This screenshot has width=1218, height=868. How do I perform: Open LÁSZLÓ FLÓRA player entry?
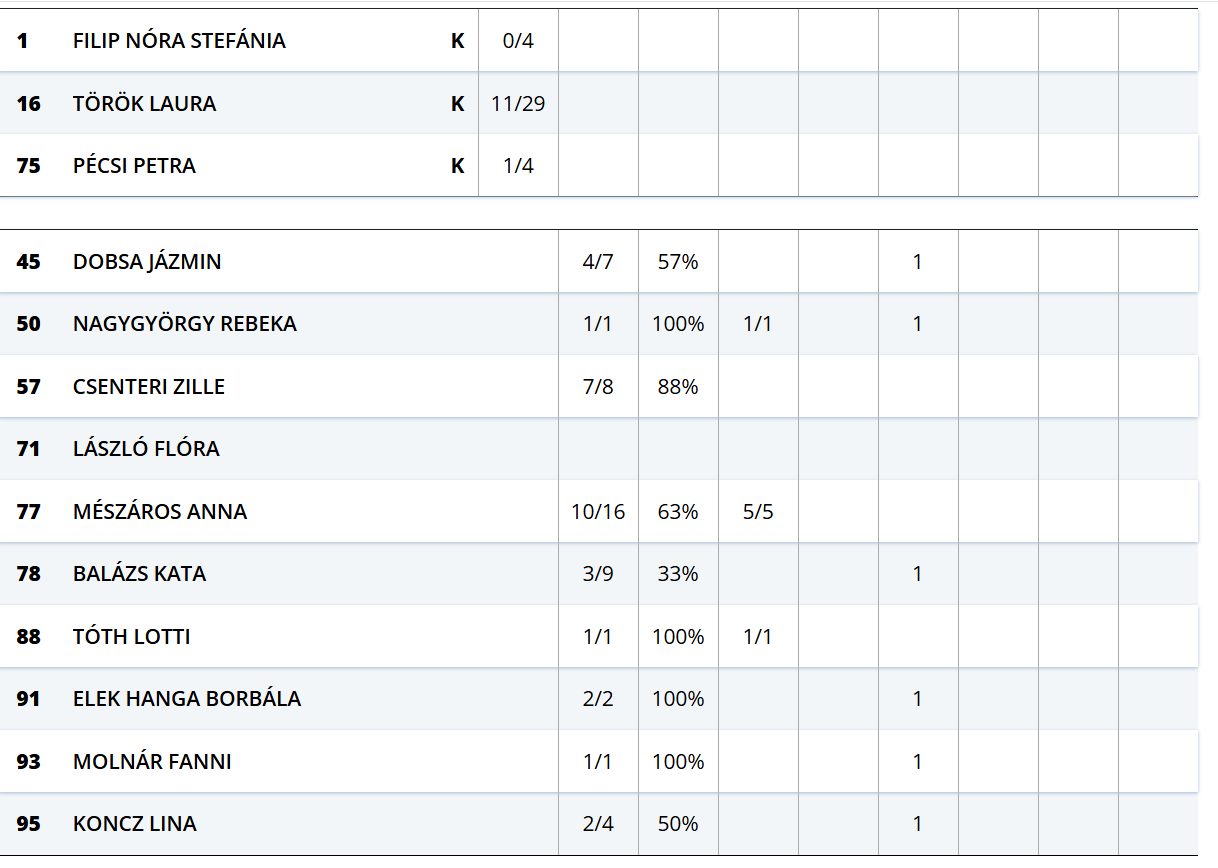146,449
